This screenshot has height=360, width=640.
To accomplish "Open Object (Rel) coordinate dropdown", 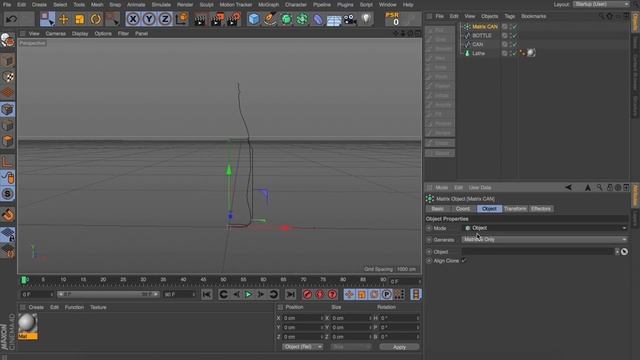I will (x=302, y=347).
